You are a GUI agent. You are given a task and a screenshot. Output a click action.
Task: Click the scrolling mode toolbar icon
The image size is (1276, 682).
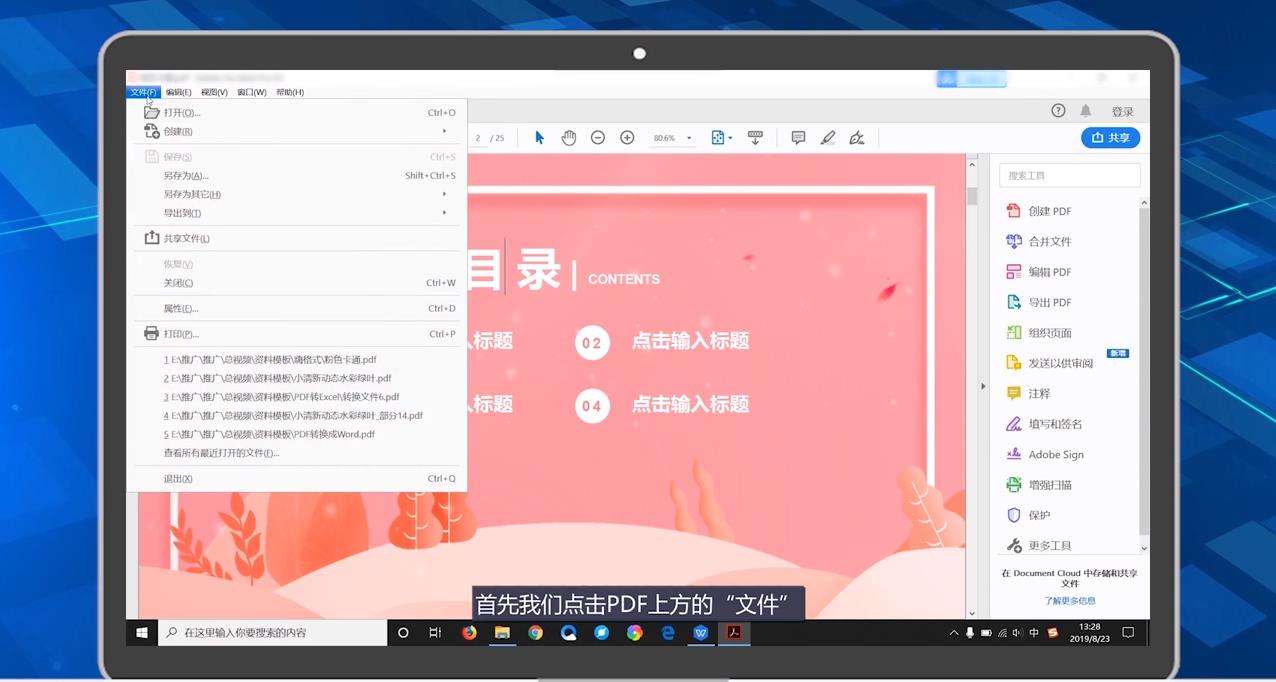(x=755, y=138)
